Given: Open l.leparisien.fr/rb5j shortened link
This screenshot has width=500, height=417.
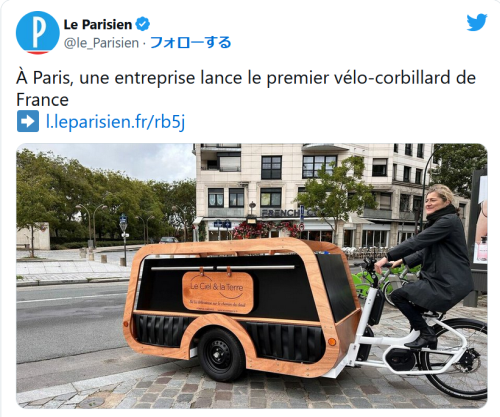Looking at the screenshot, I should (115, 121).
